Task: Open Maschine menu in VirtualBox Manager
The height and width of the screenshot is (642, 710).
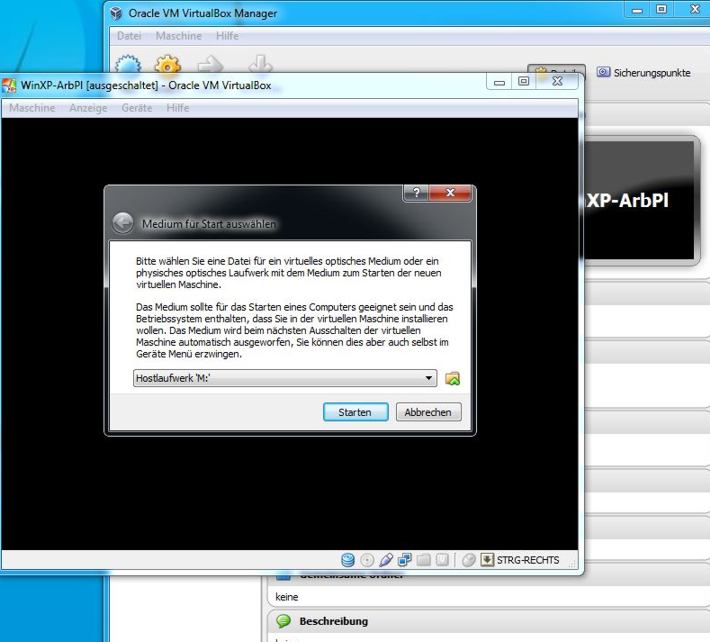Action: 179,35
